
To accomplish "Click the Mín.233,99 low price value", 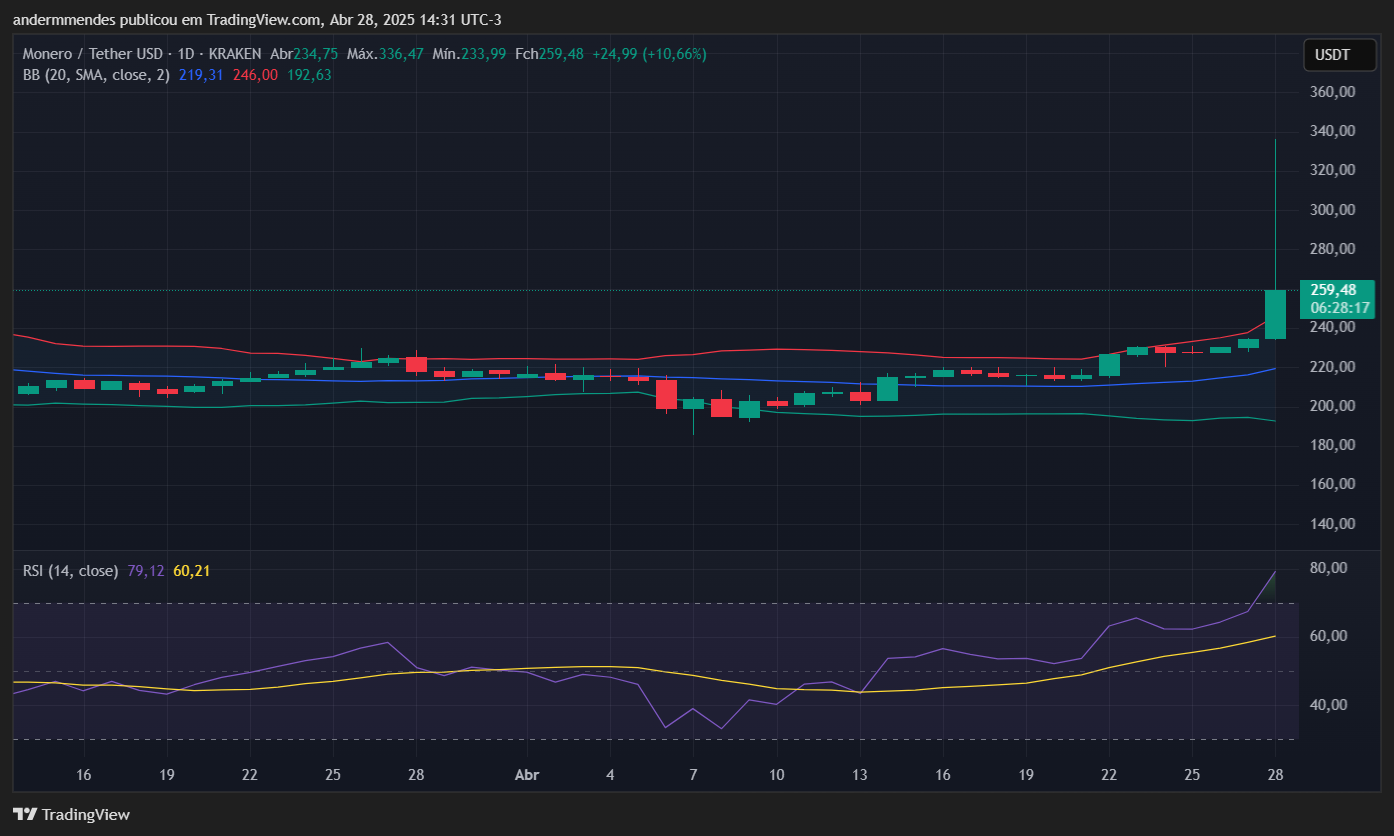I will [x=469, y=54].
